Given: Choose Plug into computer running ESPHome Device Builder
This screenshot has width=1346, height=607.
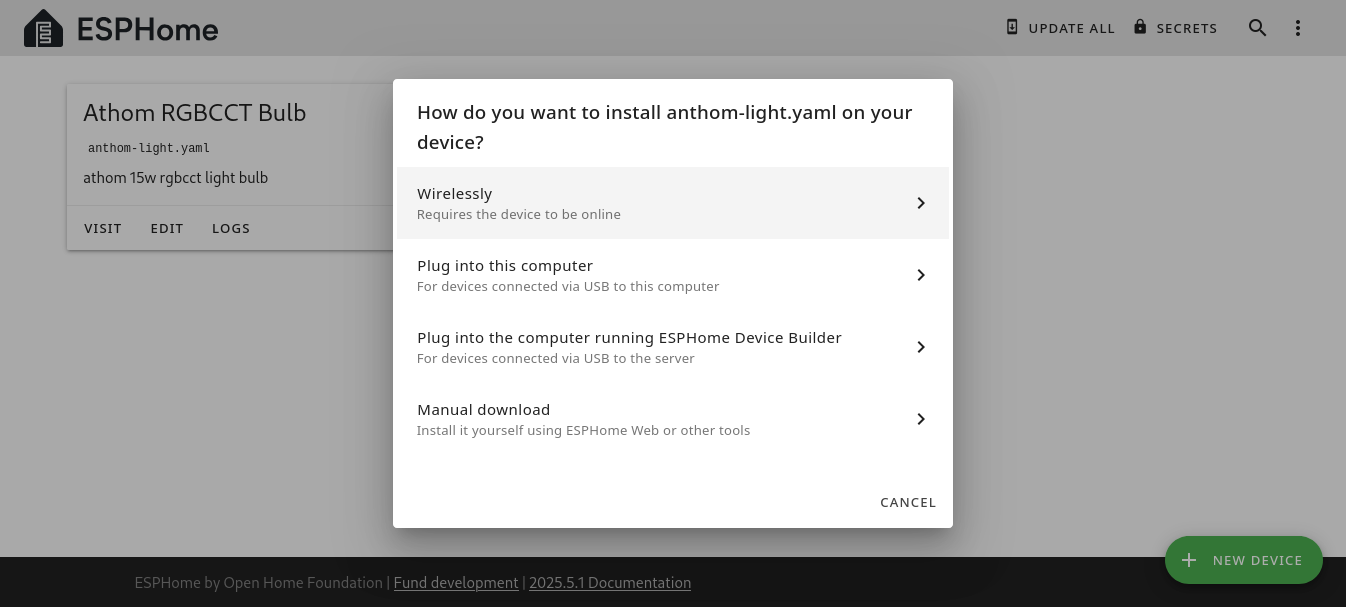Looking at the screenshot, I should (673, 347).
